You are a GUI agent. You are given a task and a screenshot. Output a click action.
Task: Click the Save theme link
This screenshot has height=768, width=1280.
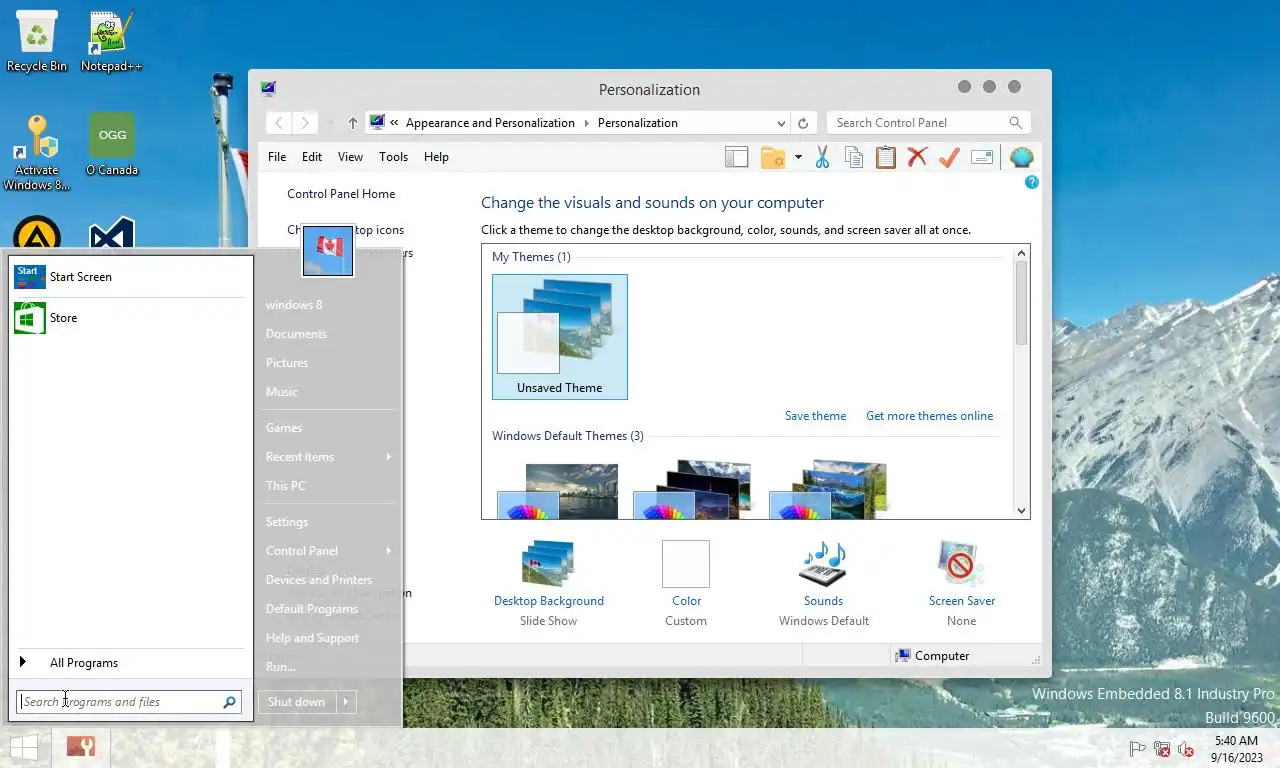click(815, 416)
